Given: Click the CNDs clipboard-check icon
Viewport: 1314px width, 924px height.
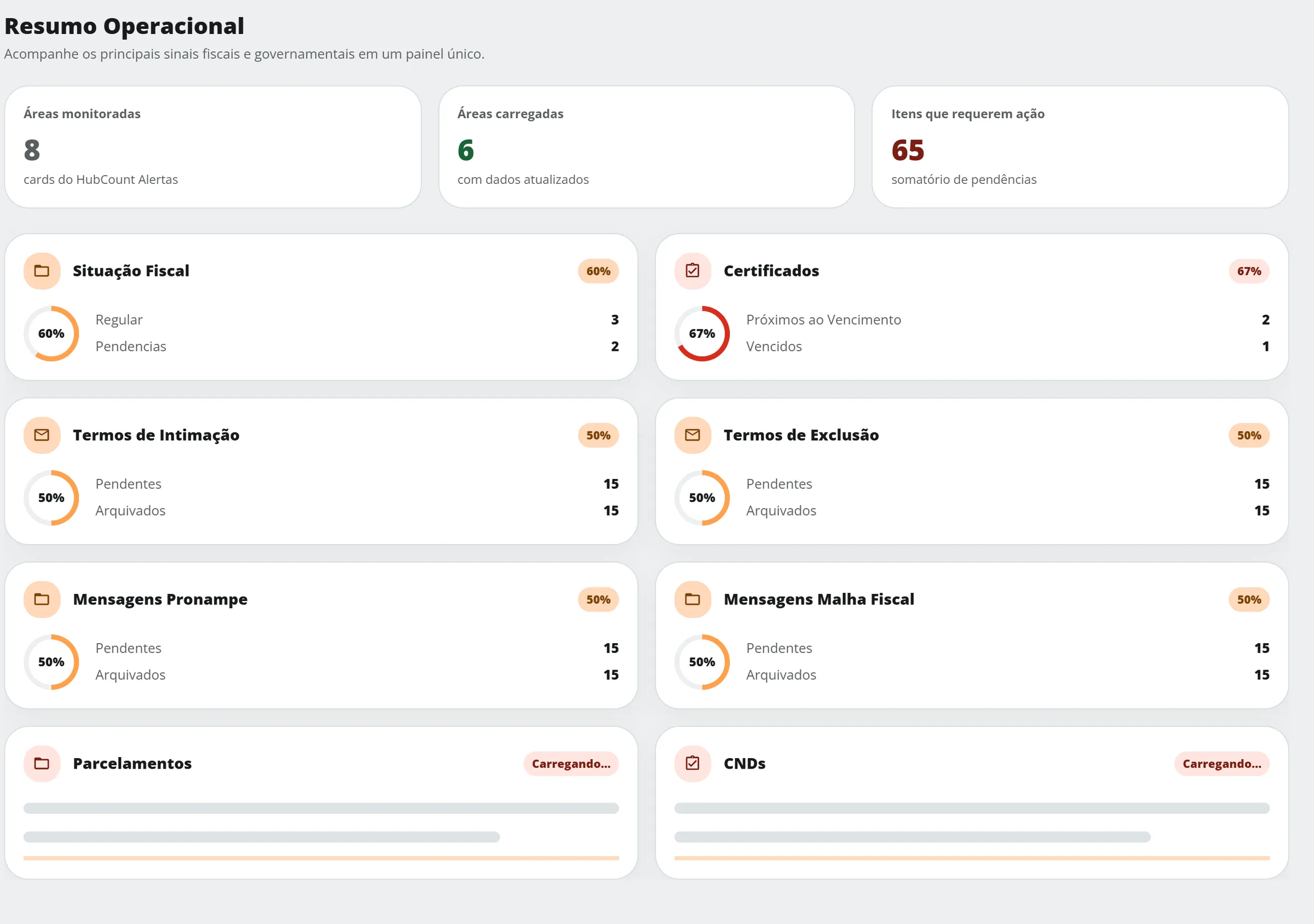Looking at the screenshot, I should coord(693,763).
